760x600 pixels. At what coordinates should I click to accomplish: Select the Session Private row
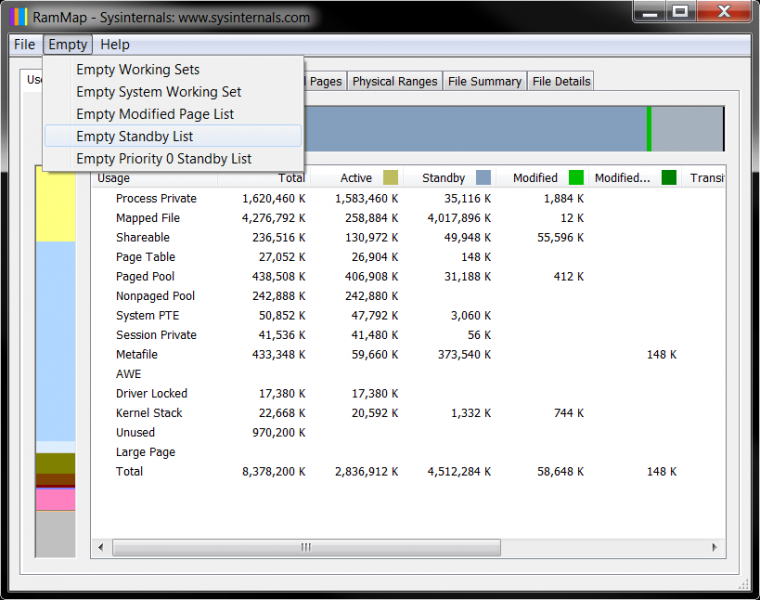(x=408, y=335)
